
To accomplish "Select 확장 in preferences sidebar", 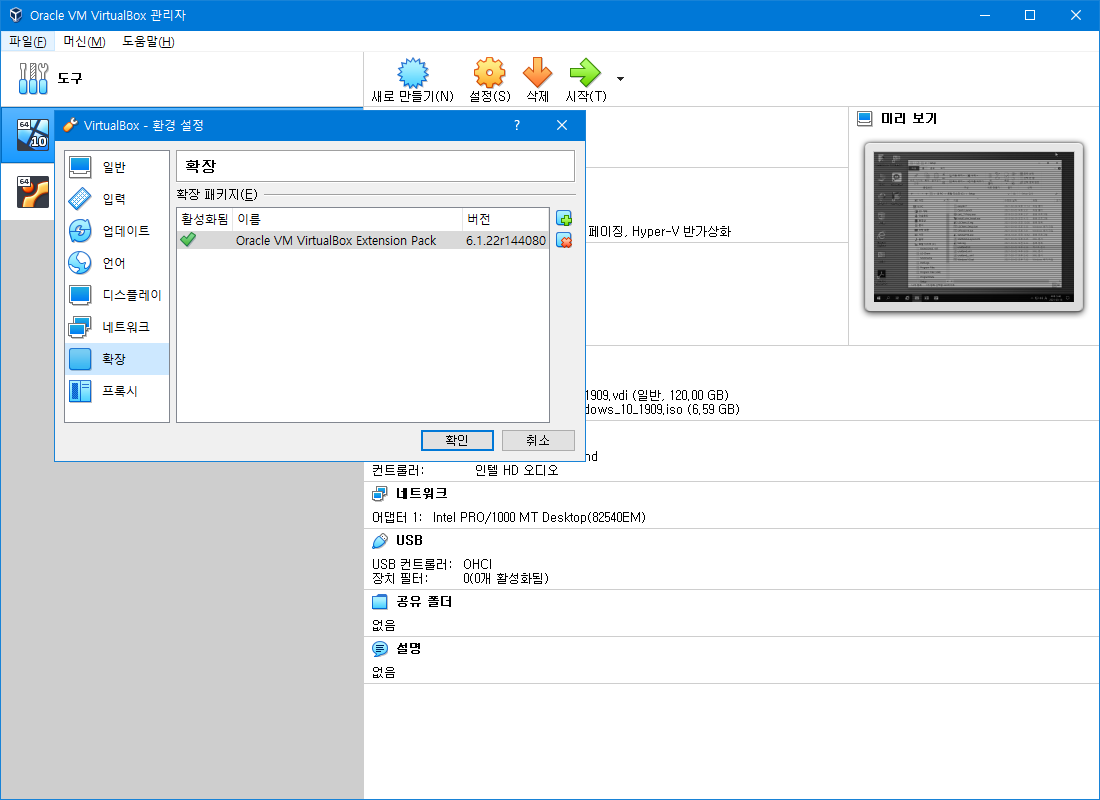I will (116, 359).
